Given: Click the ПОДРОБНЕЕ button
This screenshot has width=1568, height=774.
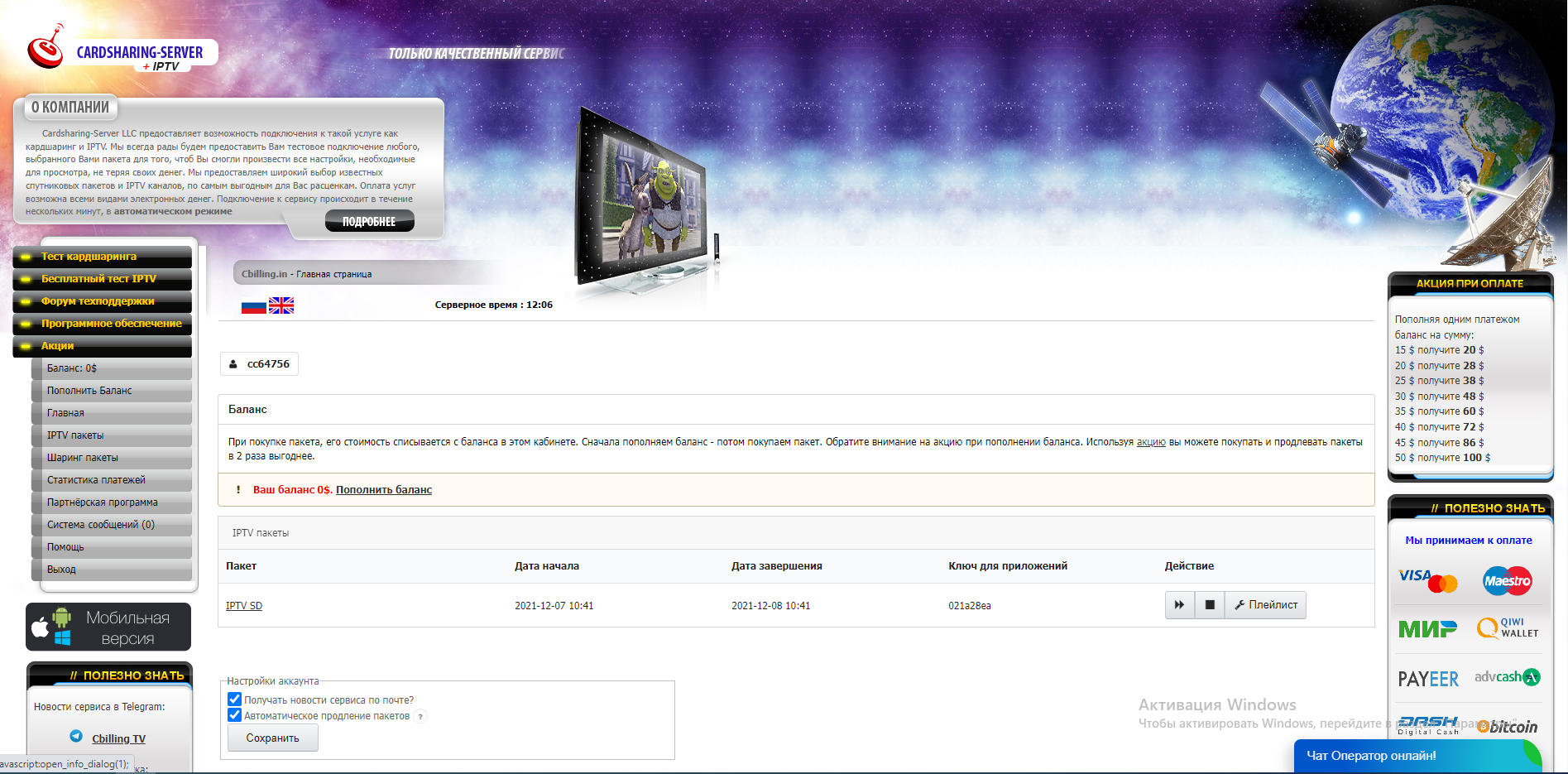Looking at the screenshot, I should [x=369, y=222].
